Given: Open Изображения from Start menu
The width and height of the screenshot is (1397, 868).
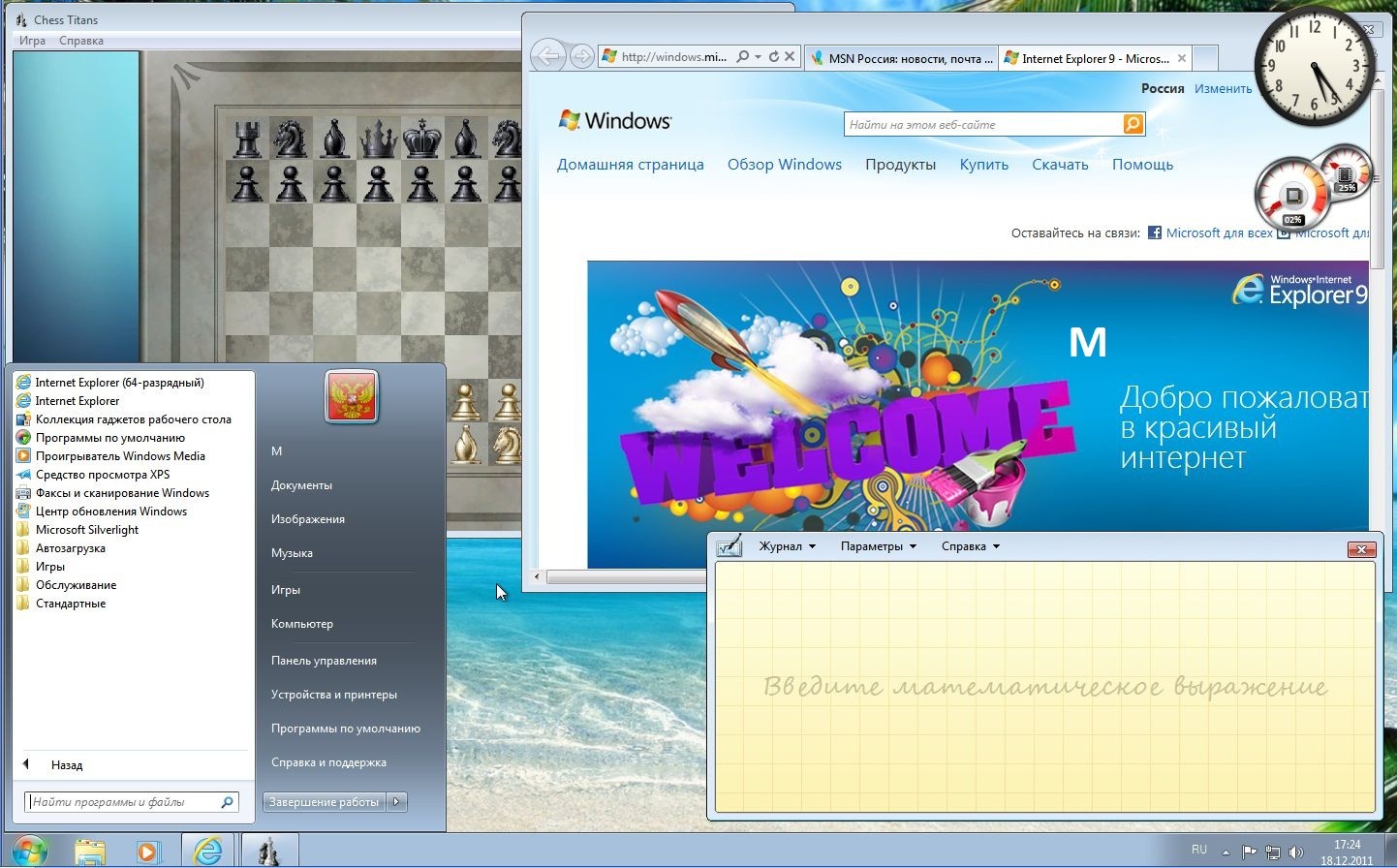Looking at the screenshot, I should [x=308, y=519].
